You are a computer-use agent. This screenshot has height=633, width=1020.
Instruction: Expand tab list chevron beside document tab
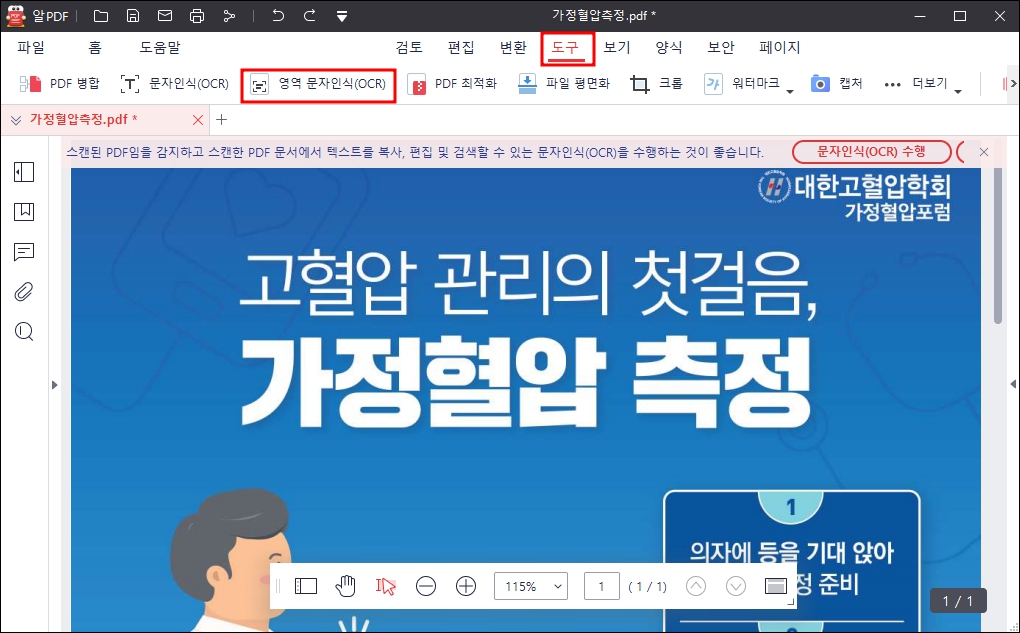[x=16, y=120]
